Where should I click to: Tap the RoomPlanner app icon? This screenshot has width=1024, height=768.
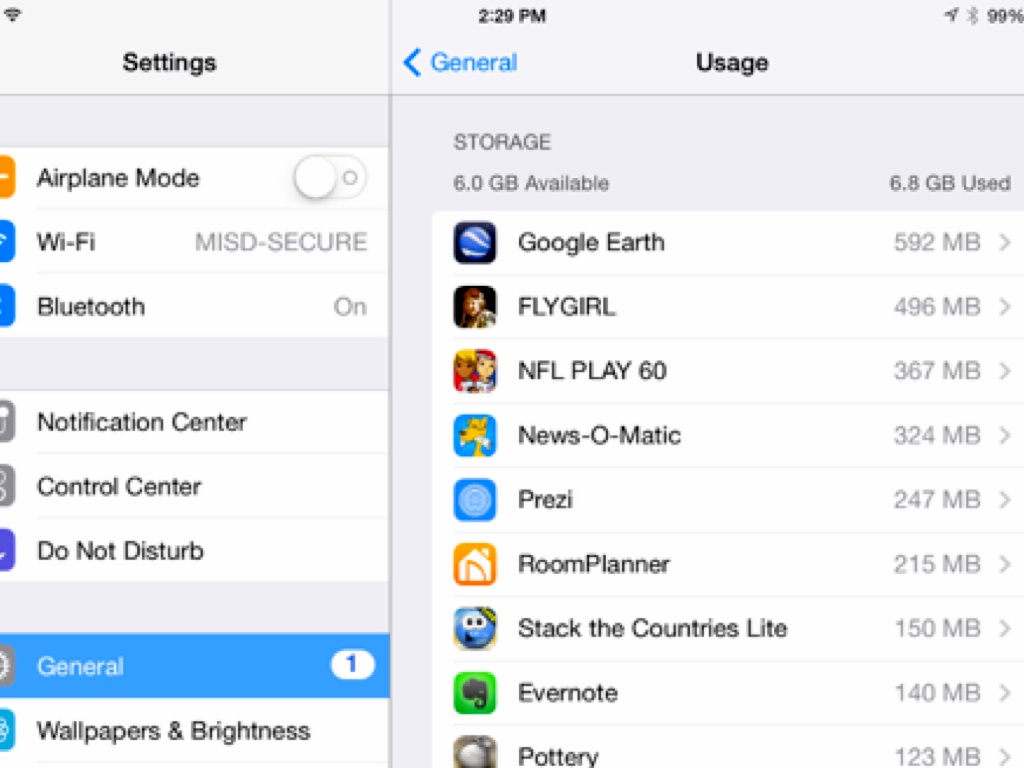click(475, 564)
